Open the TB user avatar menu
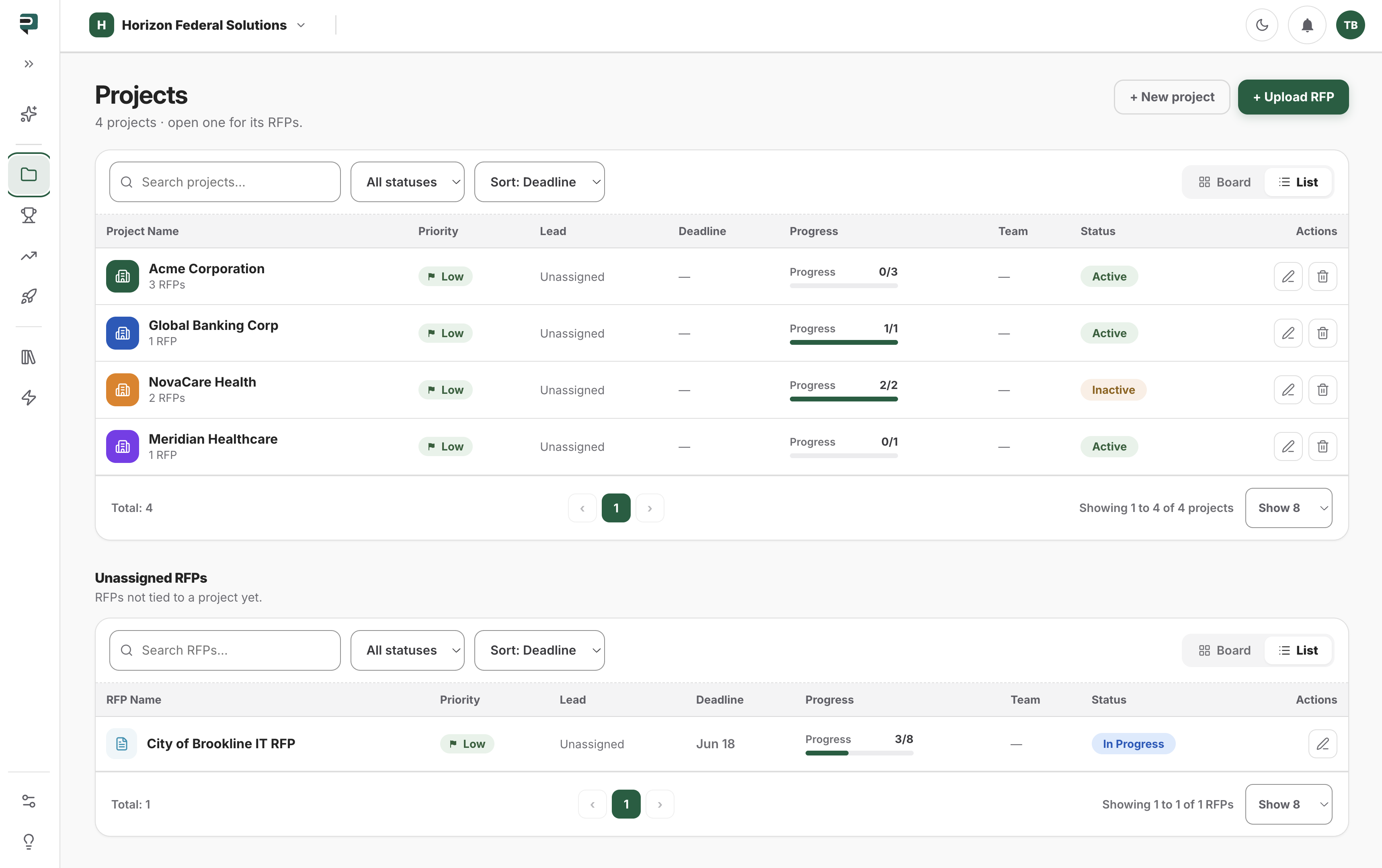Viewport: 1382px width, 868px height. pos(1350,25)
